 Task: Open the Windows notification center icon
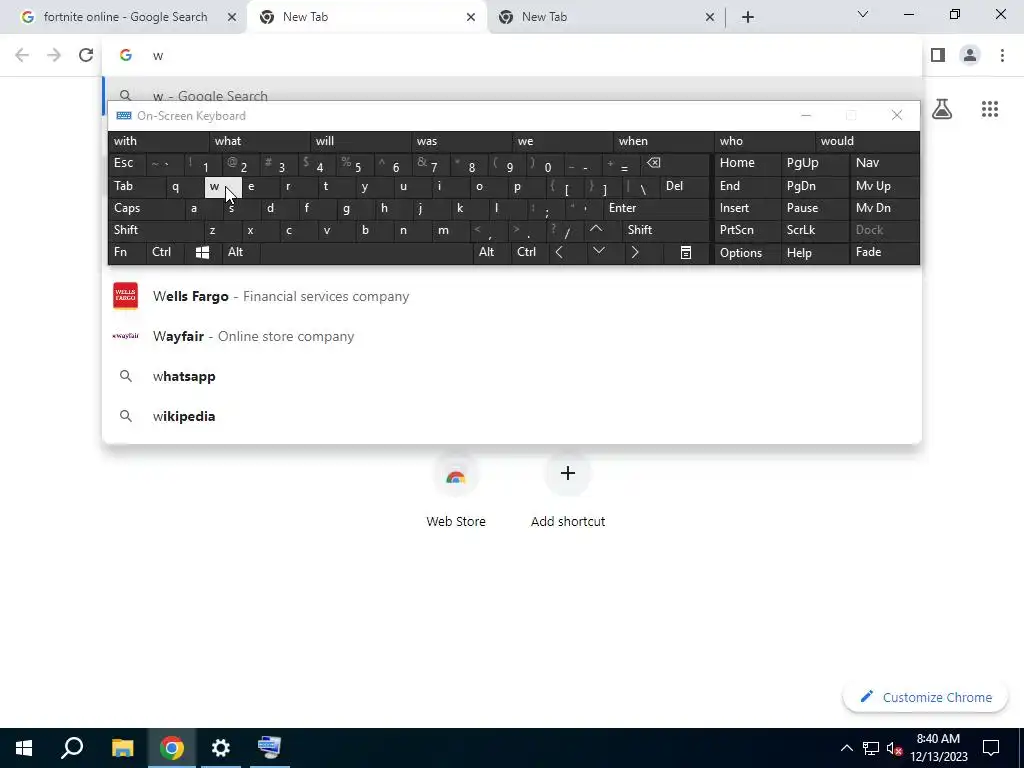point(991,748)
